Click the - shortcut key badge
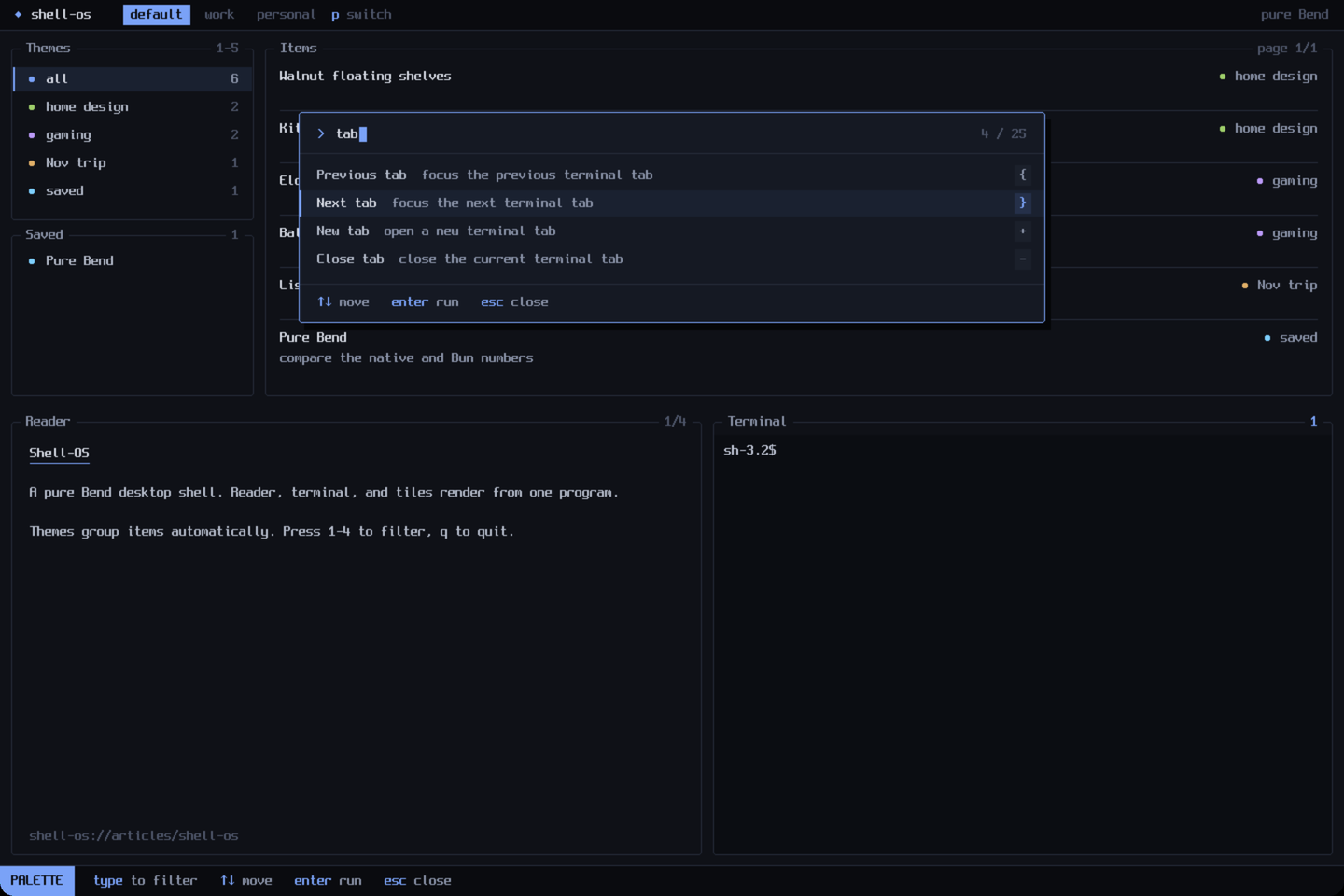Screen dimensions: 1344x896 [x=1023, y=259]
